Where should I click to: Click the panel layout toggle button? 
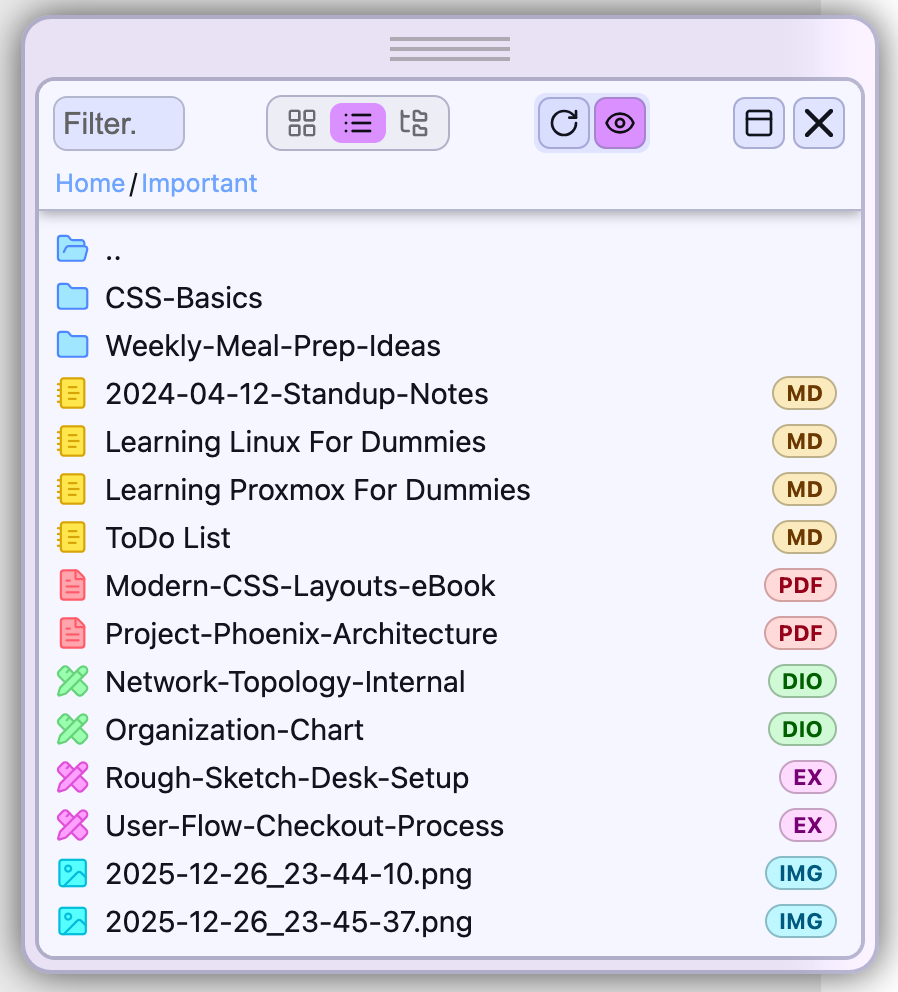pos(759,123)
